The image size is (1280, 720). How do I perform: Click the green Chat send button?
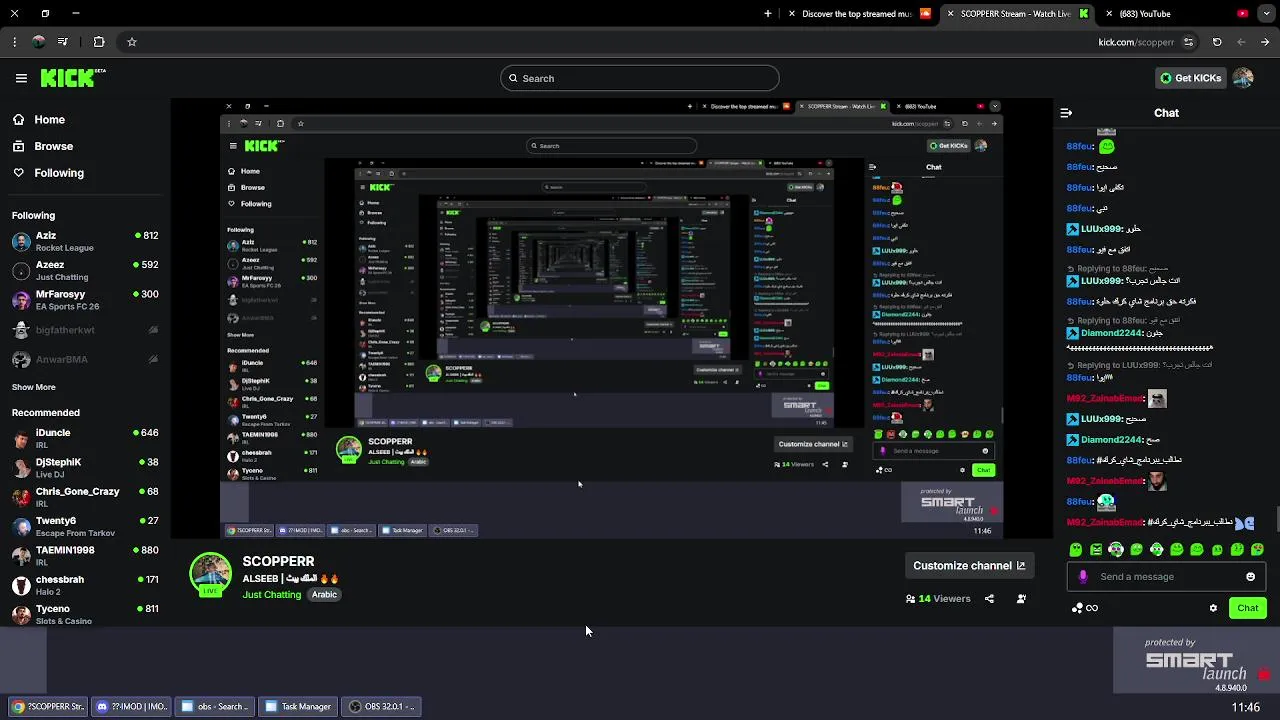[1247, 608]
